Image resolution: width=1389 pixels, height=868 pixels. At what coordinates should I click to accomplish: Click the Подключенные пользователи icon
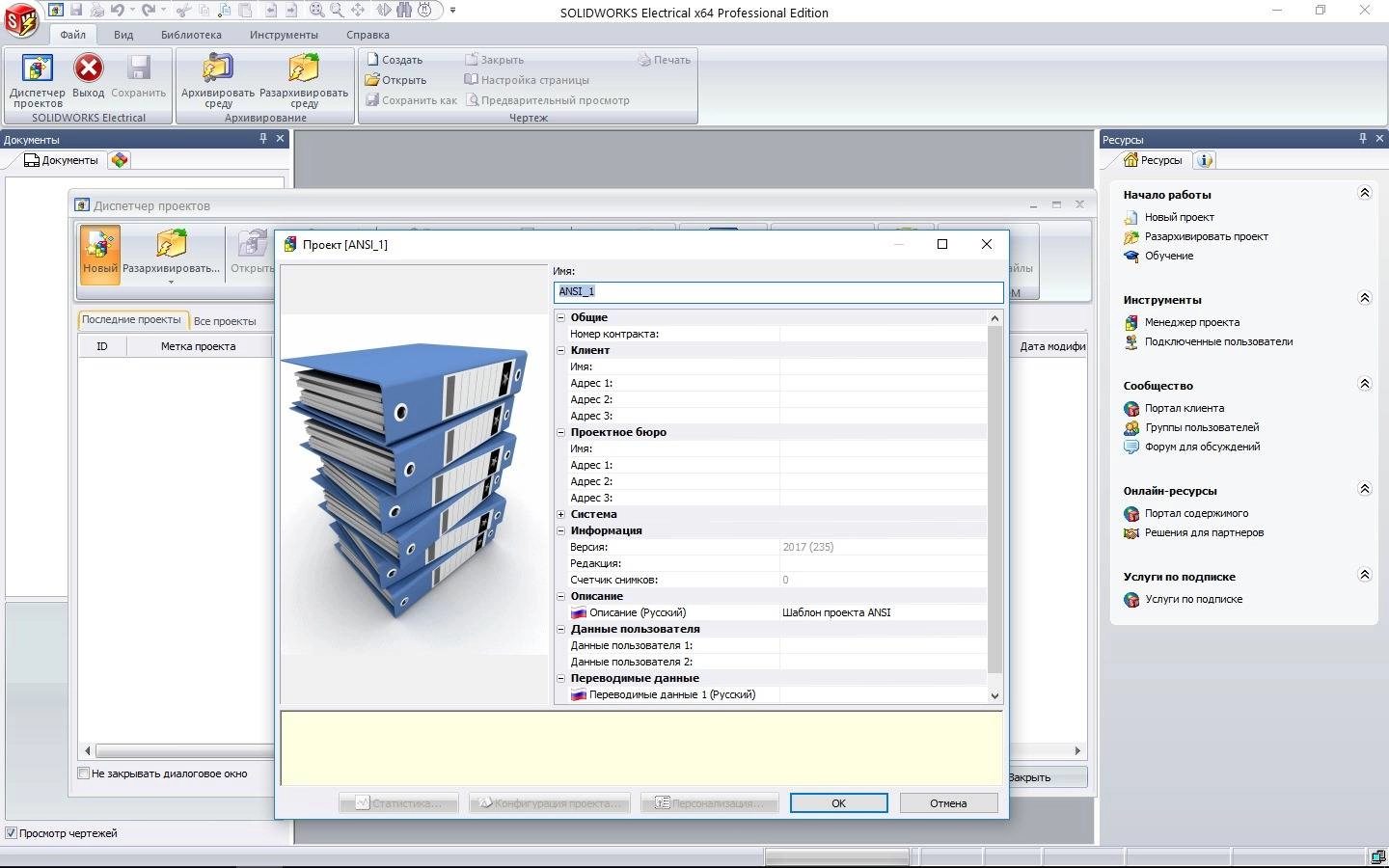pos(1131,342)
